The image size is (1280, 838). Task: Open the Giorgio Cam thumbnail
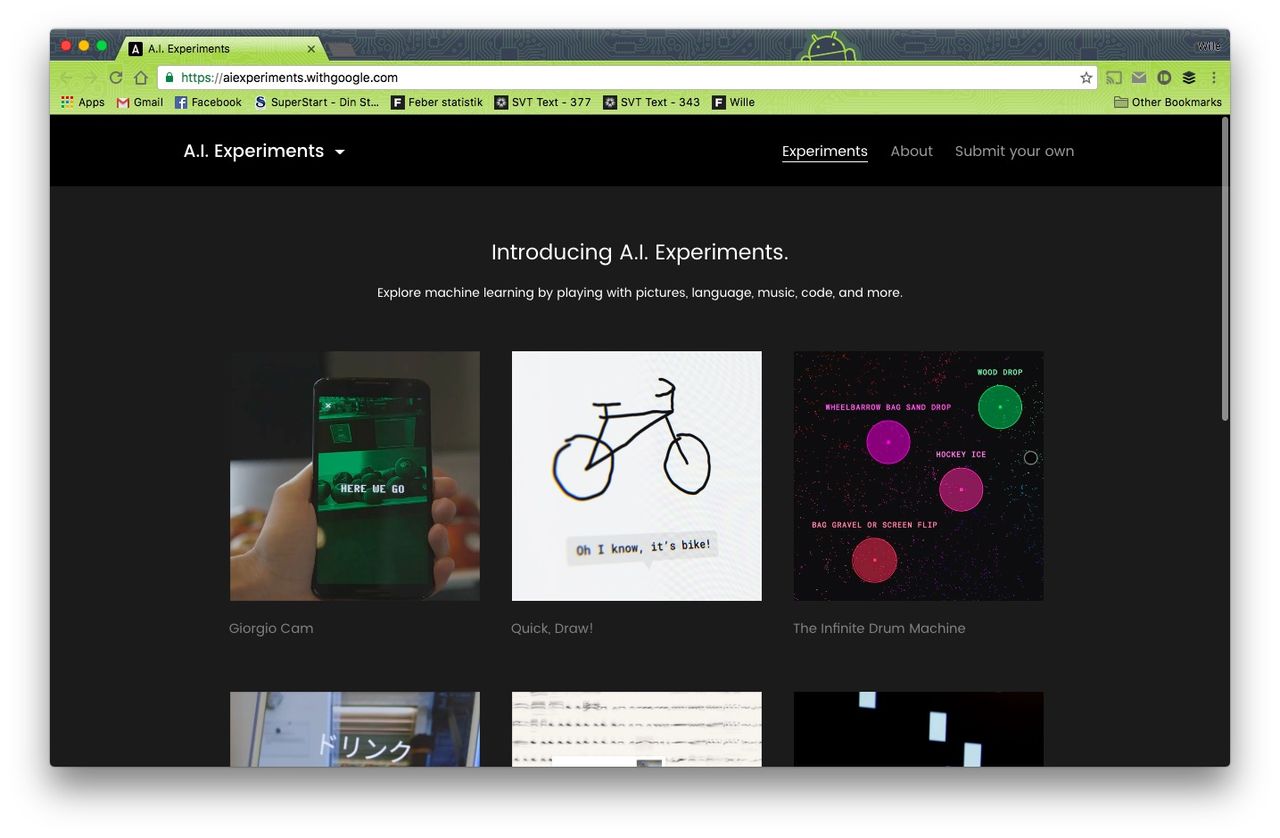(x=355, y=476)
